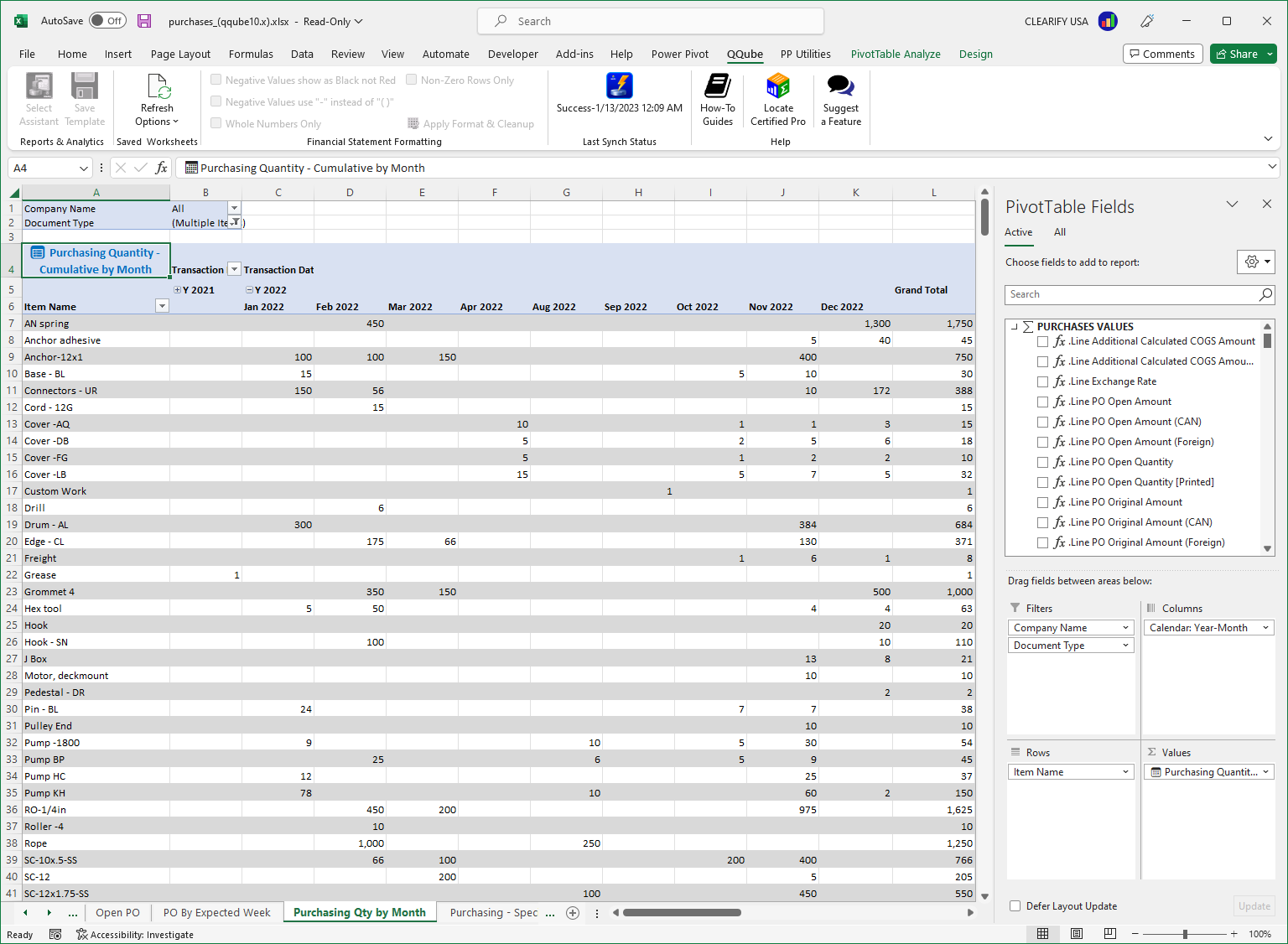
Task: Check Negative Values use "-" instead of "()"
Action: 216,101
